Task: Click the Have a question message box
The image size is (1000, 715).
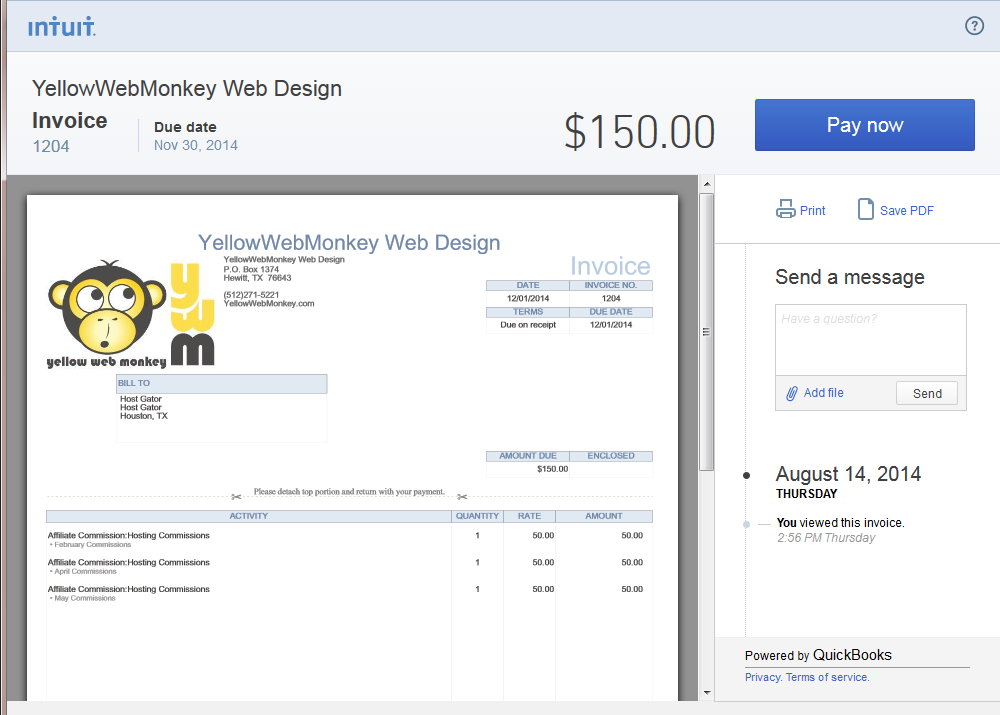Action: [871, 340]
